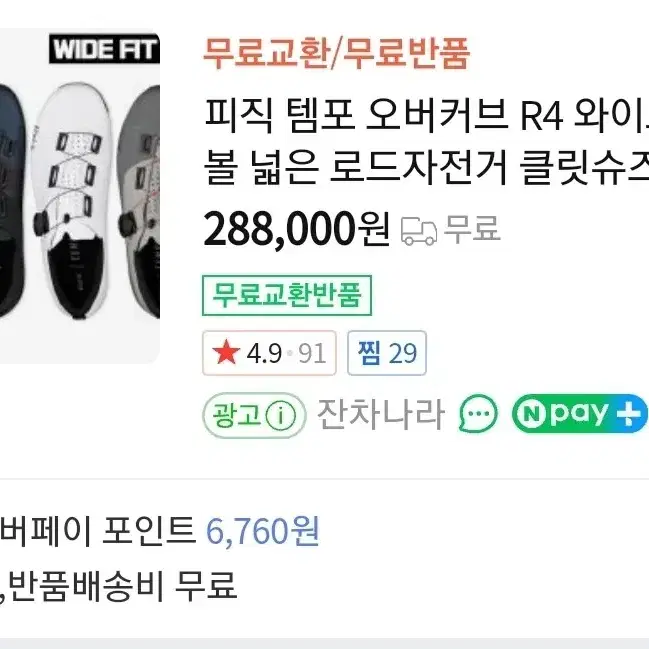Click the 무료 shipping label
Image resolution: width=649 pixels, height=649 pixels.
472,228
